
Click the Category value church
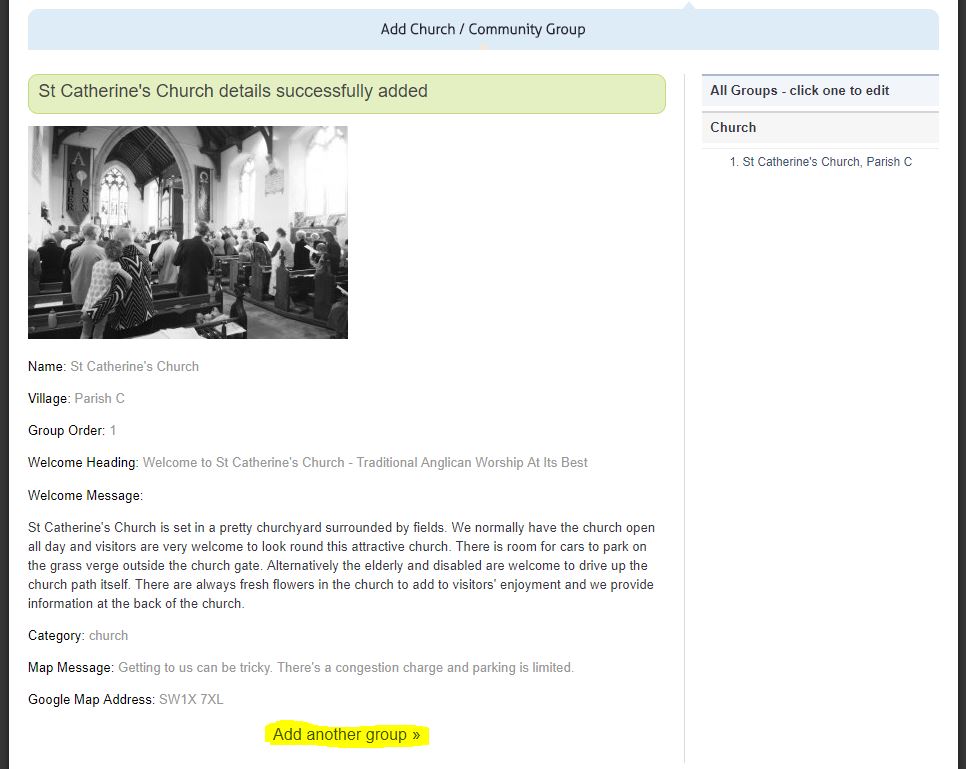coord(108,635)
